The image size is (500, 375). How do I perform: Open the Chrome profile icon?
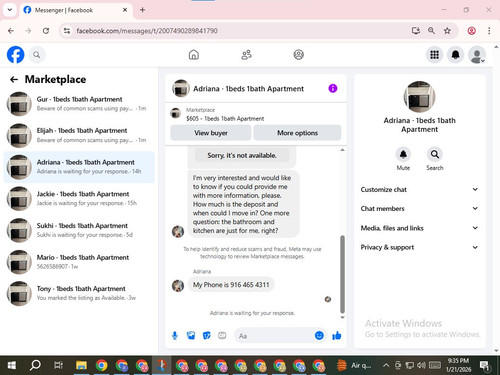point(471,31)
